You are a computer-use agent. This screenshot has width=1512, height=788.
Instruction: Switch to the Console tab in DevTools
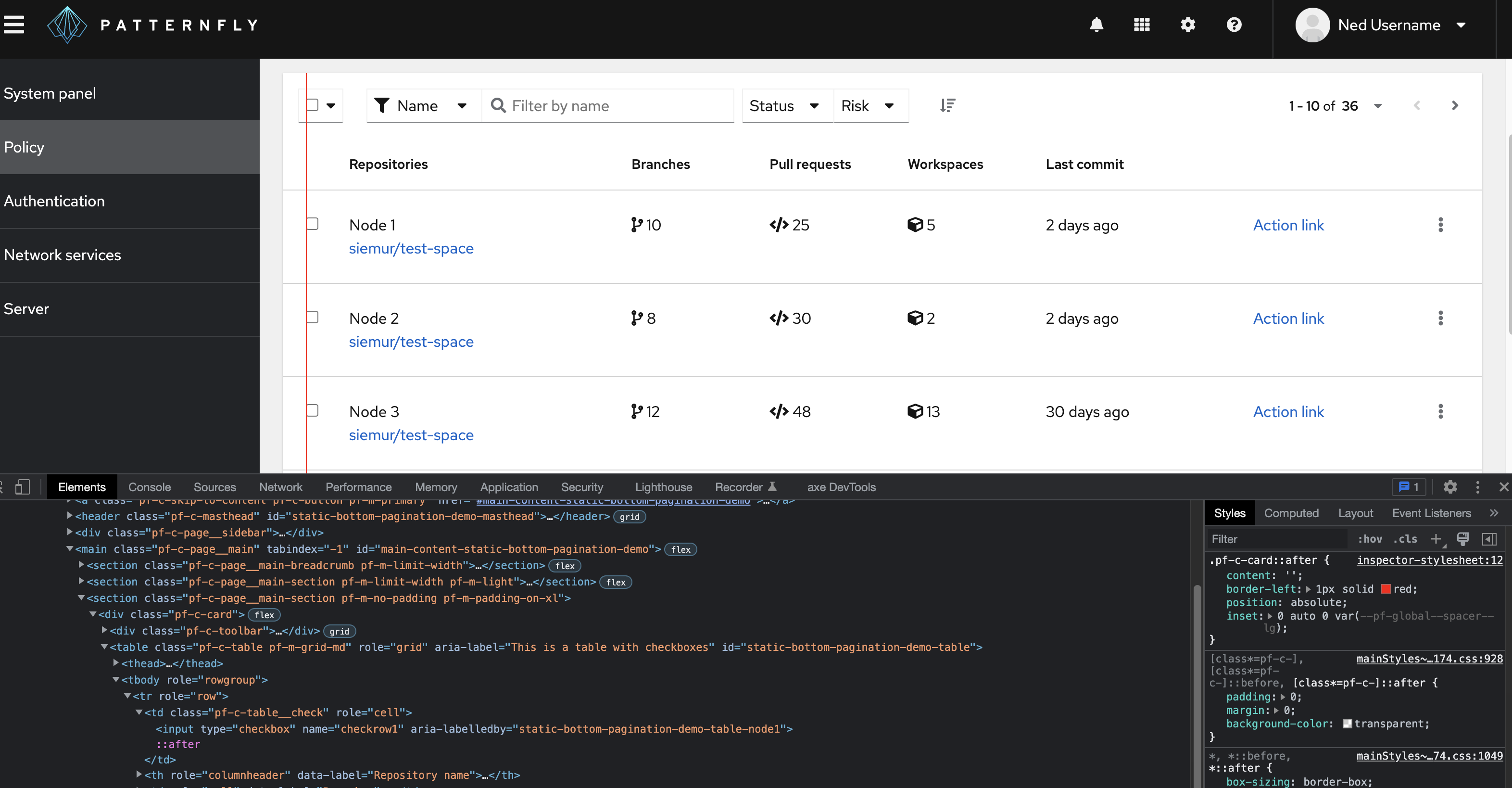[x=150, y=487]
